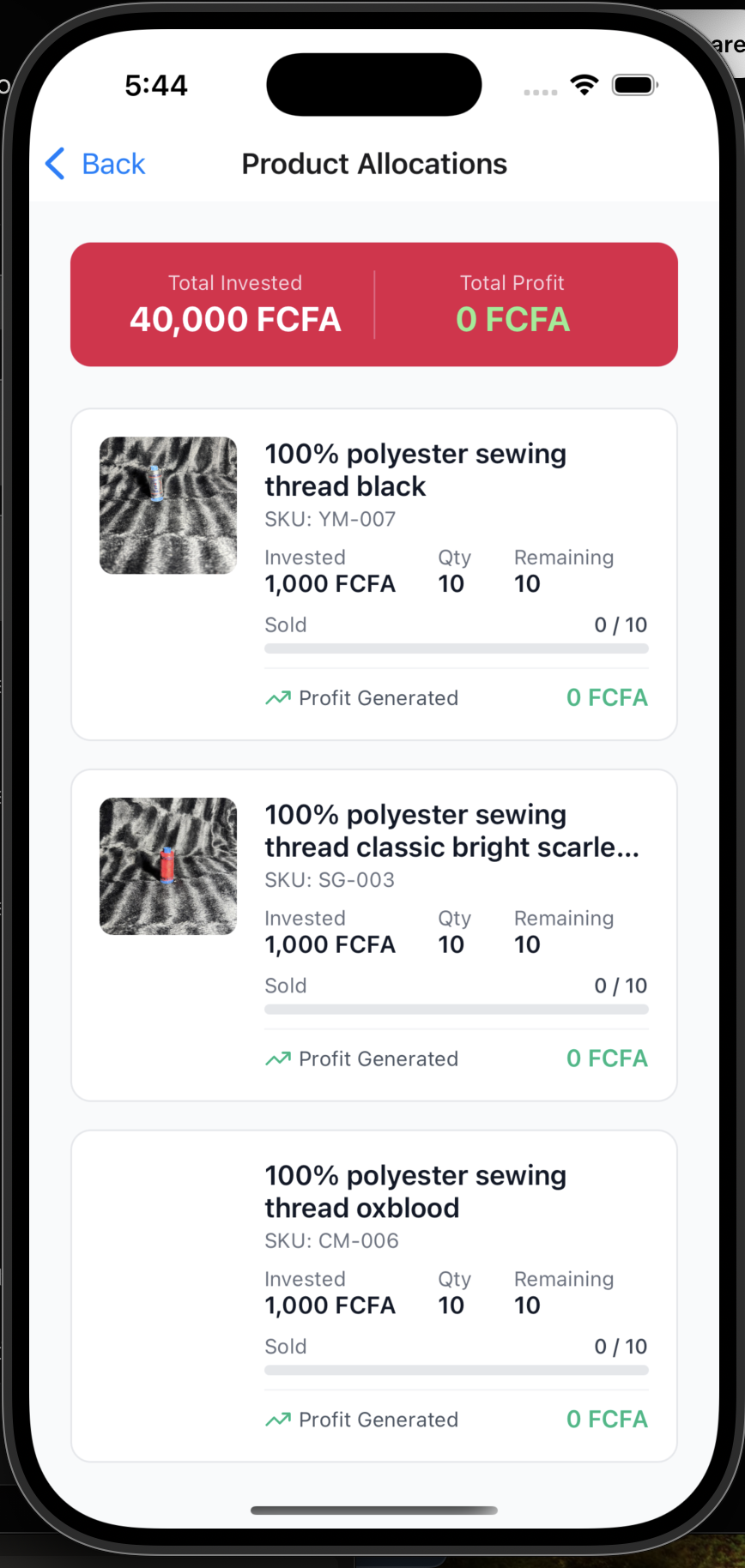Screen dimensions: 745x1568
Task: Tap the Back text link
Action: click(113, 164)
